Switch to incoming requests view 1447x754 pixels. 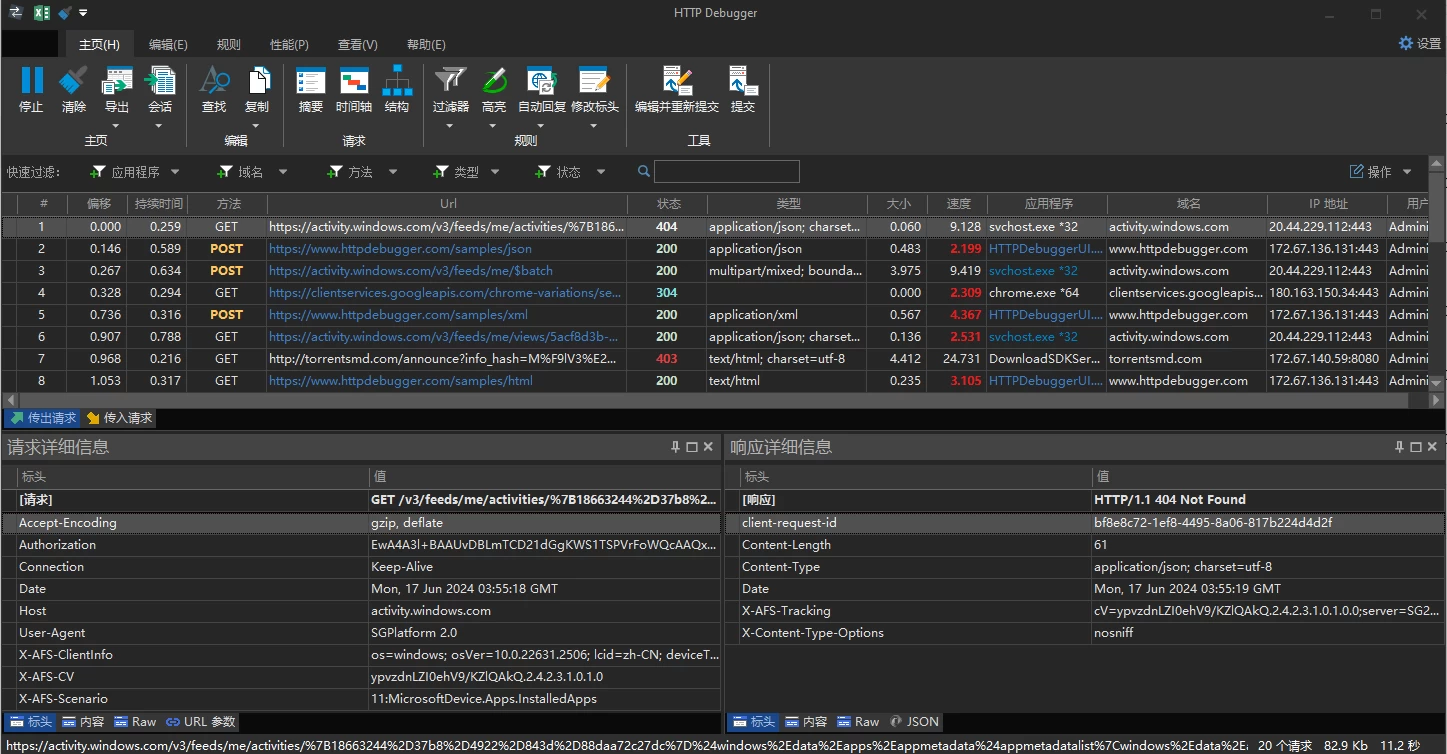[119, 418]
